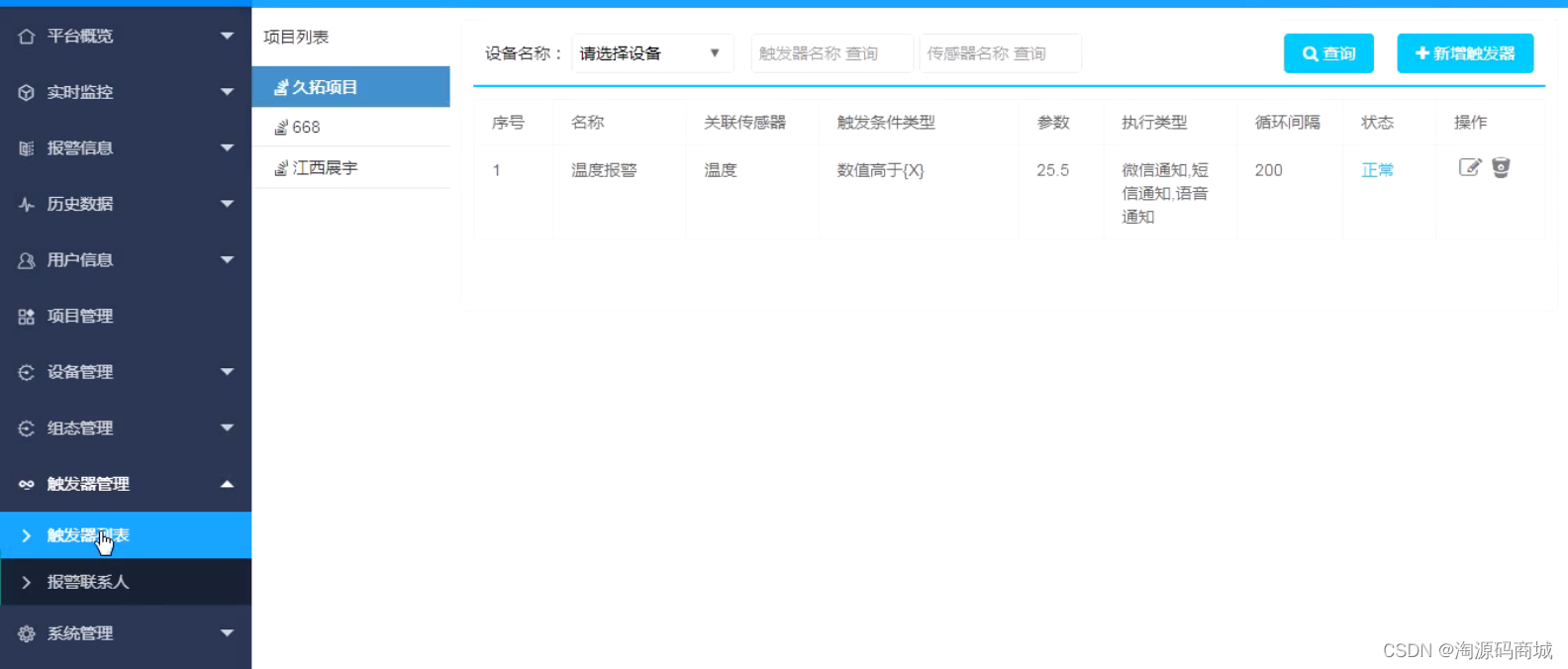1568x669 pixels.
Task: Expand the 实时监控 menu arrow
Action: coord(227,92)
